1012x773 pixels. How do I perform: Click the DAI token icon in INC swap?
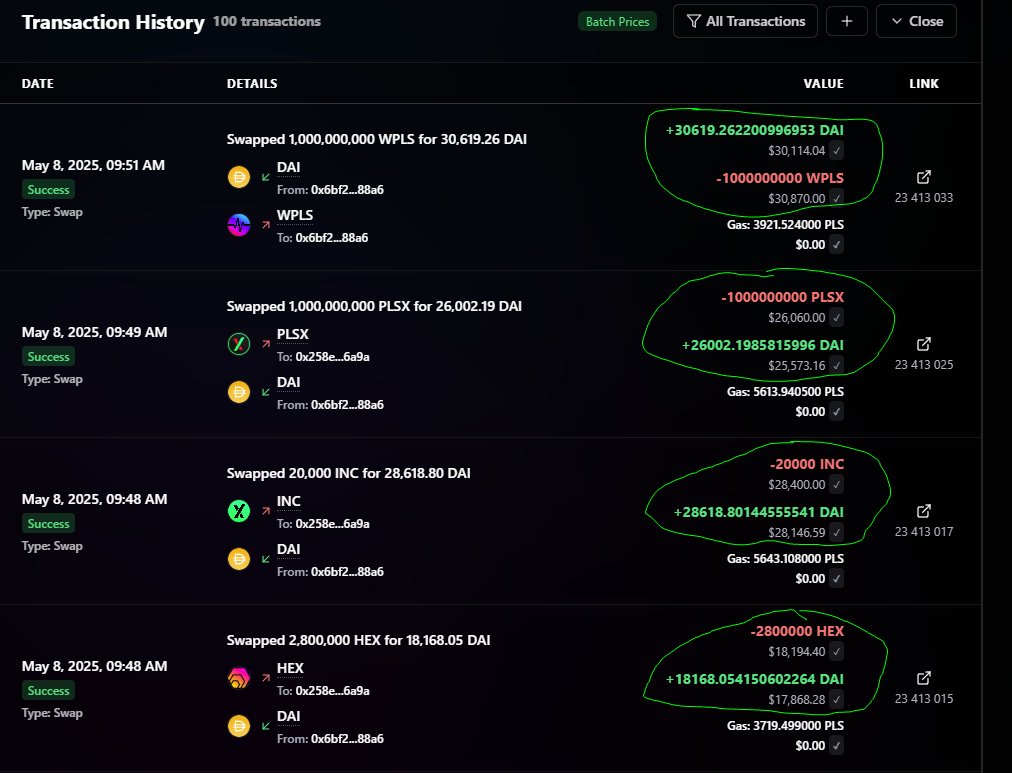(x=239, y=559)
